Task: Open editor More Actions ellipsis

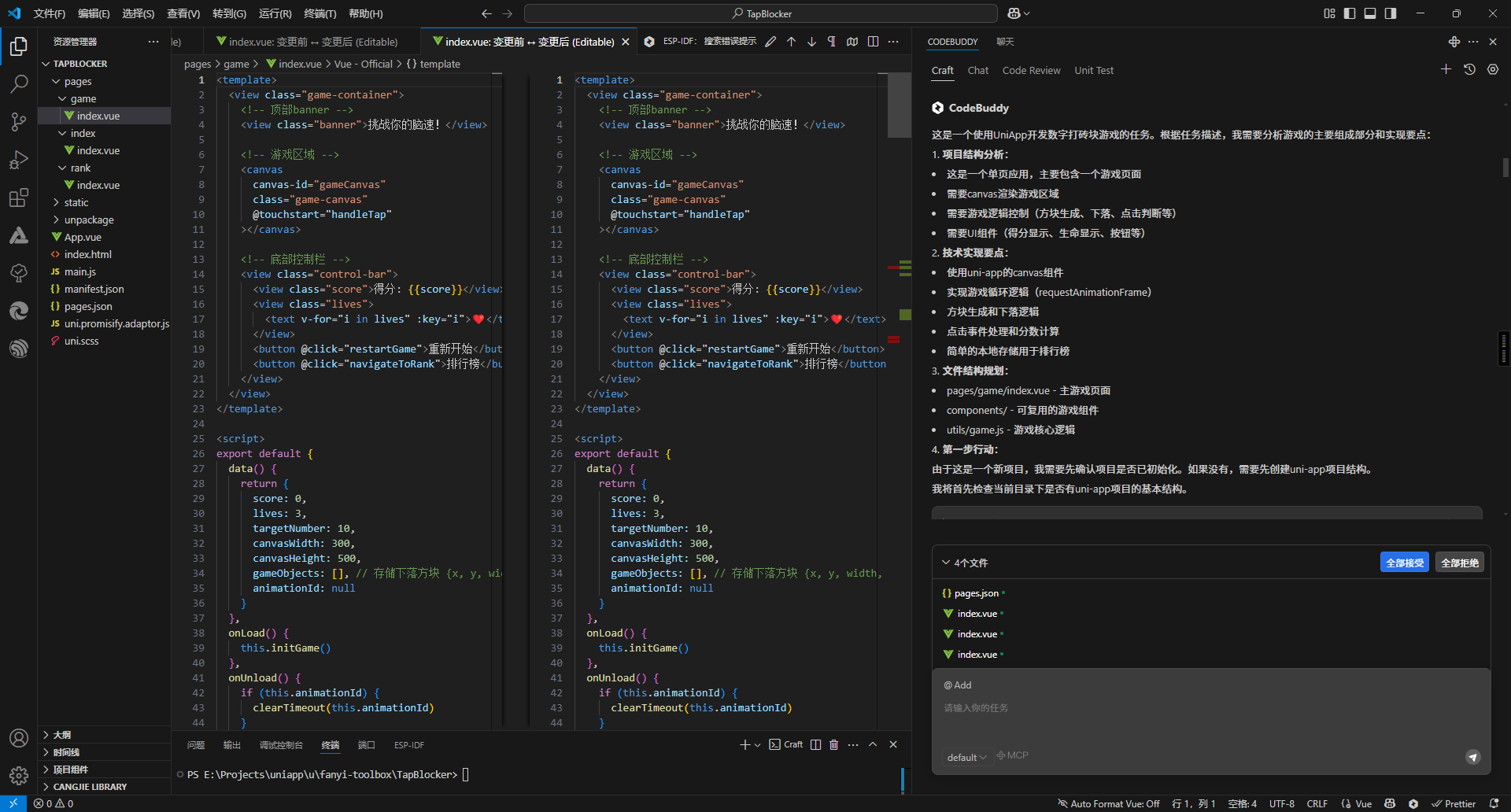Action: click(893, 42)
